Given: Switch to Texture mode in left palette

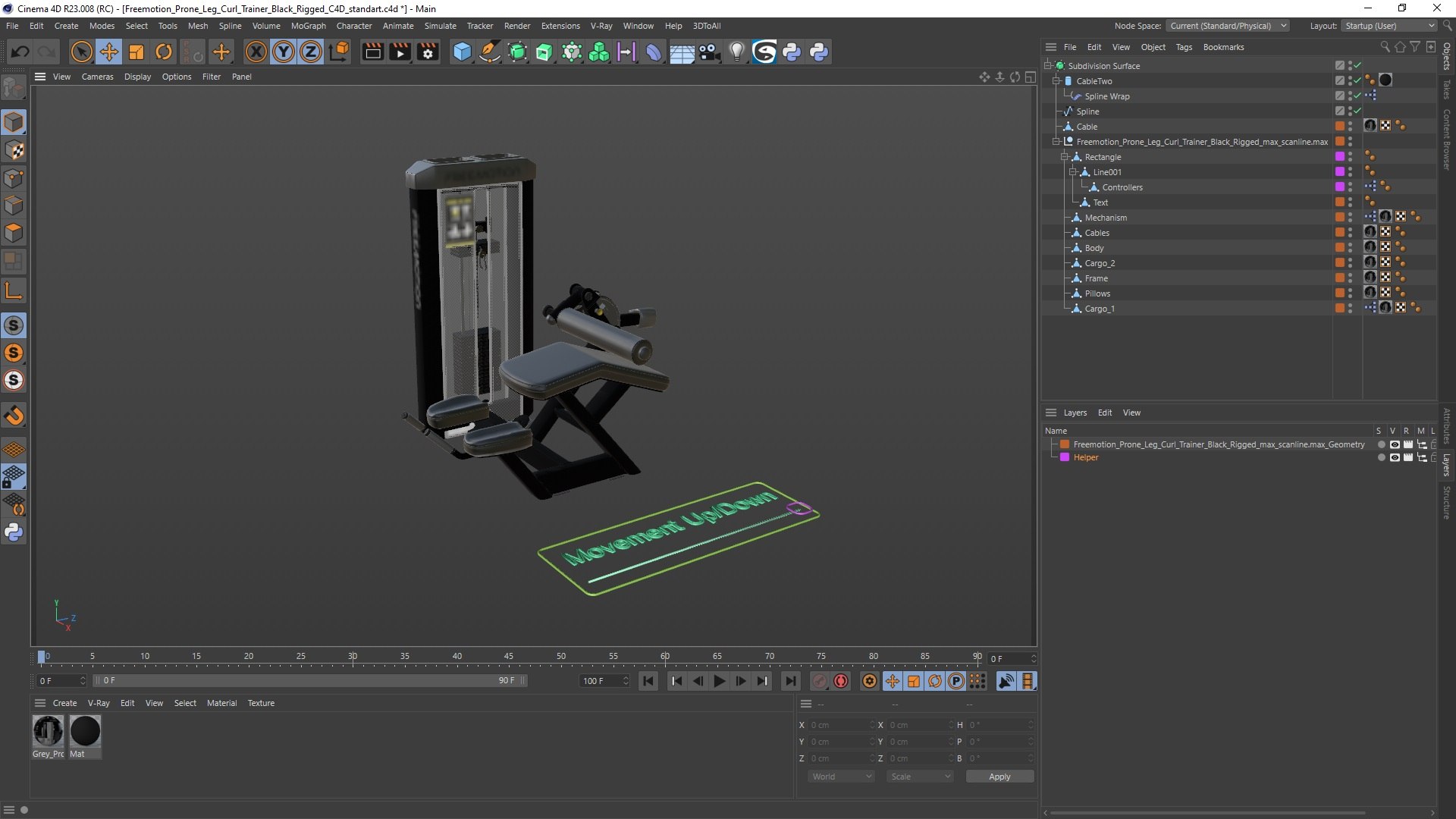Looking at the screenshot, I should click(14, 150).
